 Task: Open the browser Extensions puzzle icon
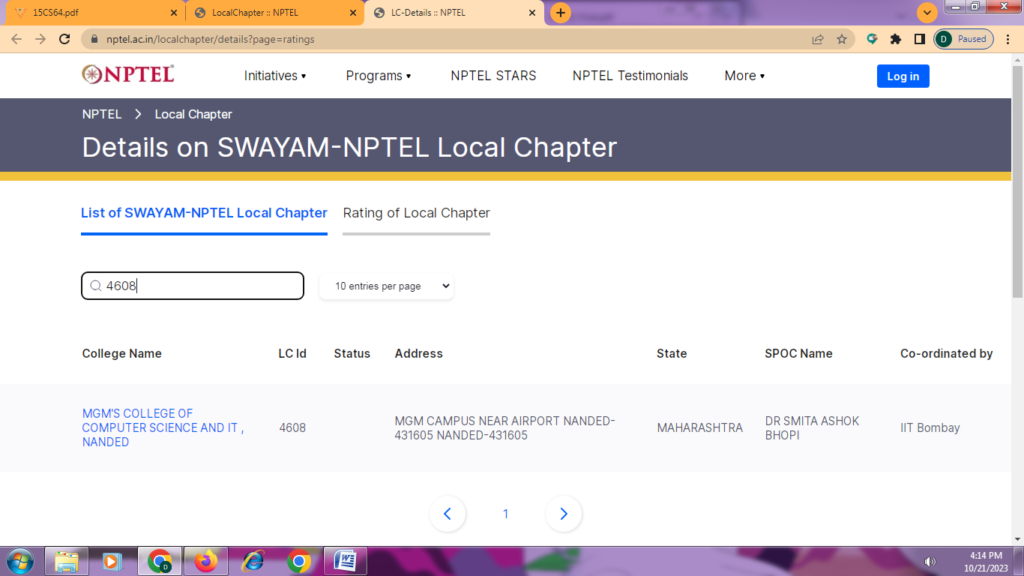tap(895, 39)
